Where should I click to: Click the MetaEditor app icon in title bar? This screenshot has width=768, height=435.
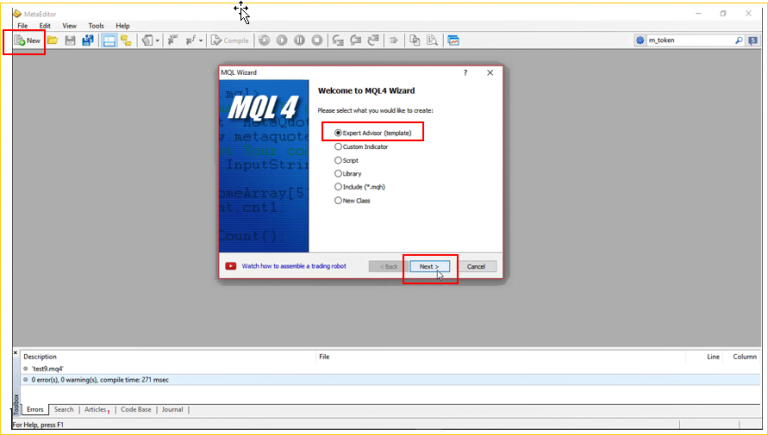(17, 13)
